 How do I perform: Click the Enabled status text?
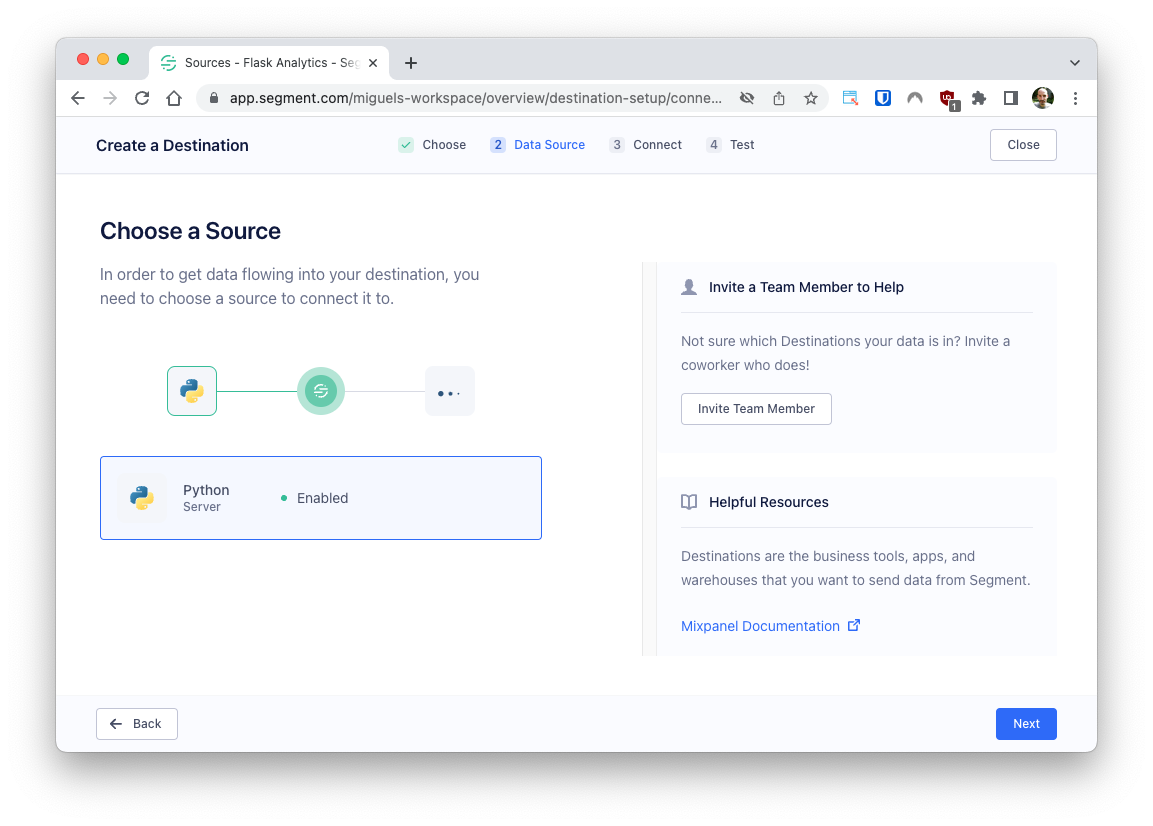click(322, 498)
